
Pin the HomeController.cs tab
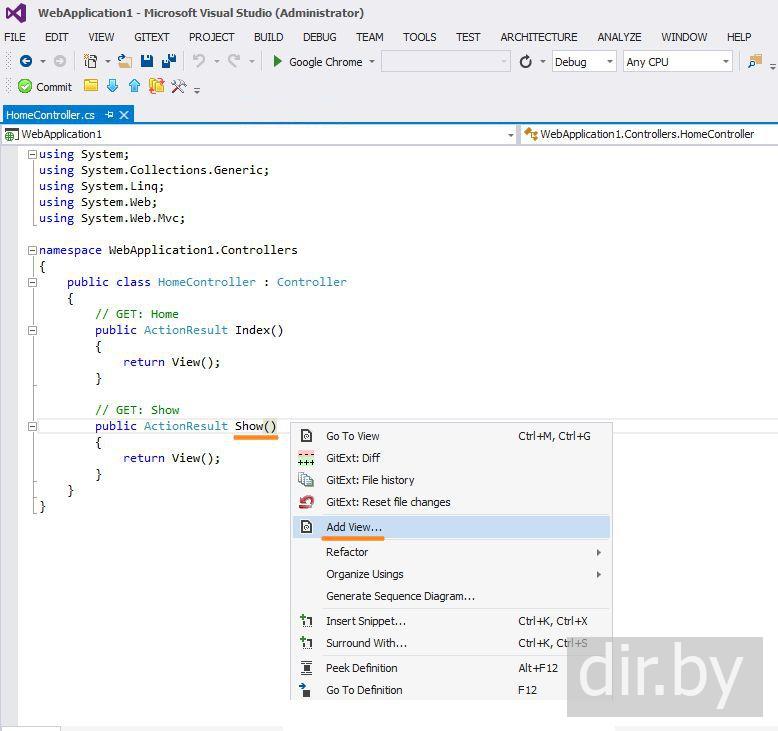tap(109, 115)
